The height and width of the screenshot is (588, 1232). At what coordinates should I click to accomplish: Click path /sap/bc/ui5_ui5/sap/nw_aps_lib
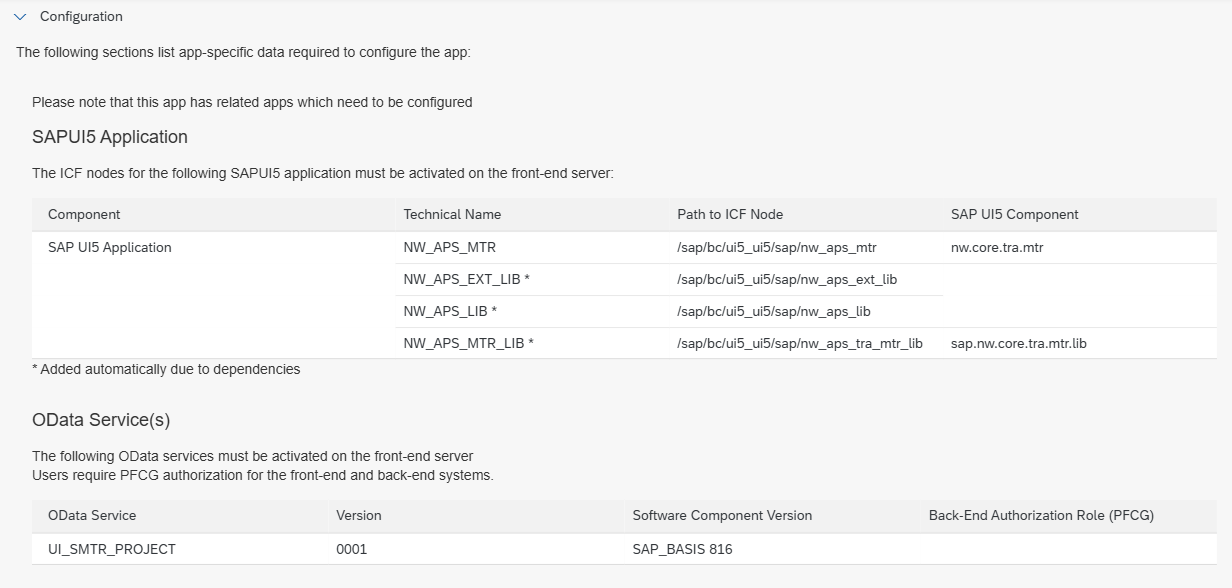[774, 311]
